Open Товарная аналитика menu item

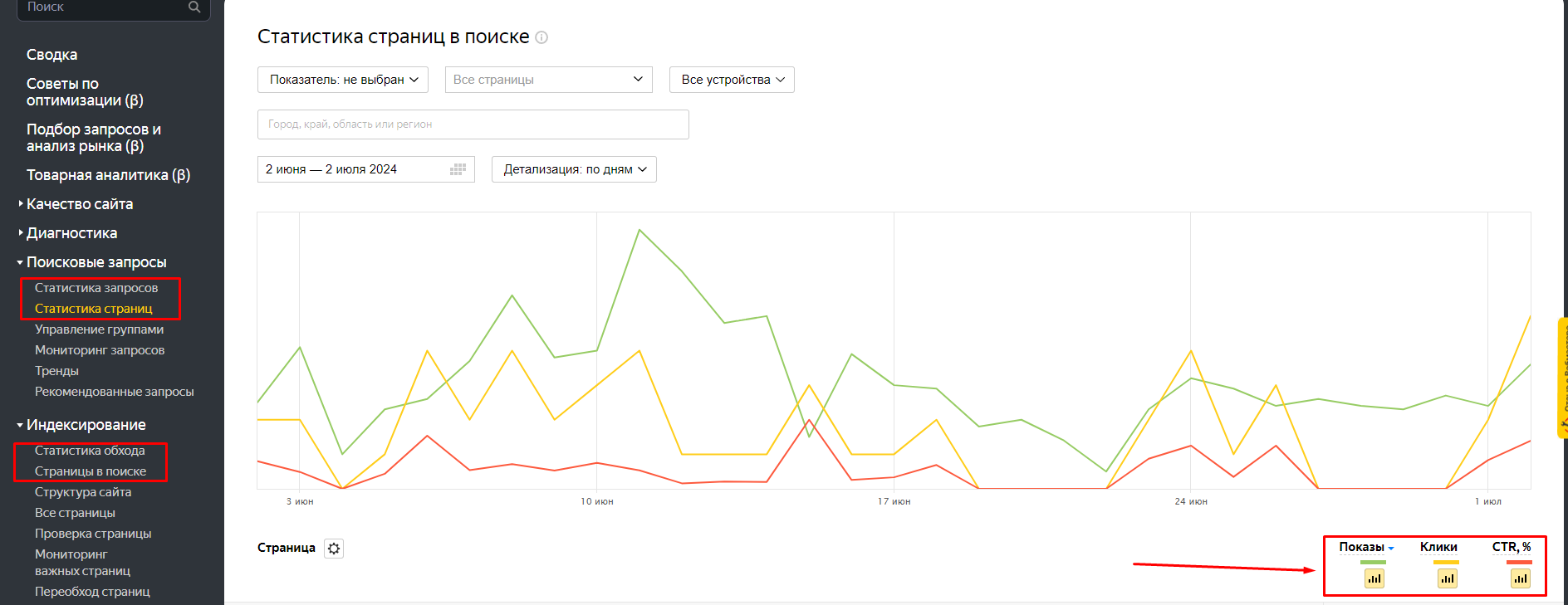point(108,175)
